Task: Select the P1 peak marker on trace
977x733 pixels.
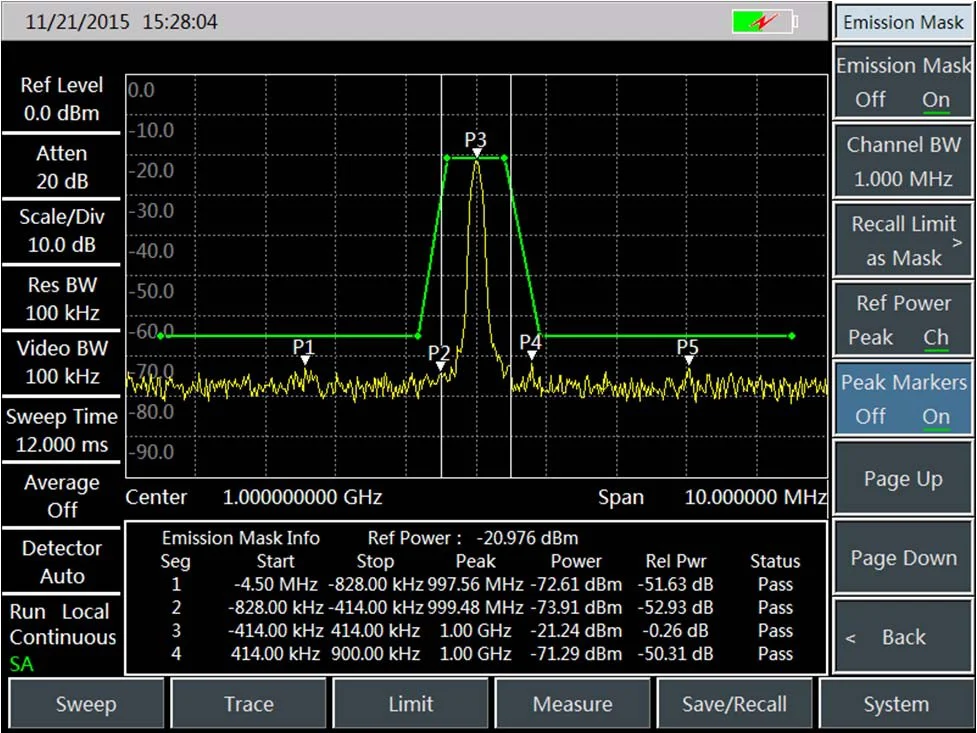Action: 304,359
